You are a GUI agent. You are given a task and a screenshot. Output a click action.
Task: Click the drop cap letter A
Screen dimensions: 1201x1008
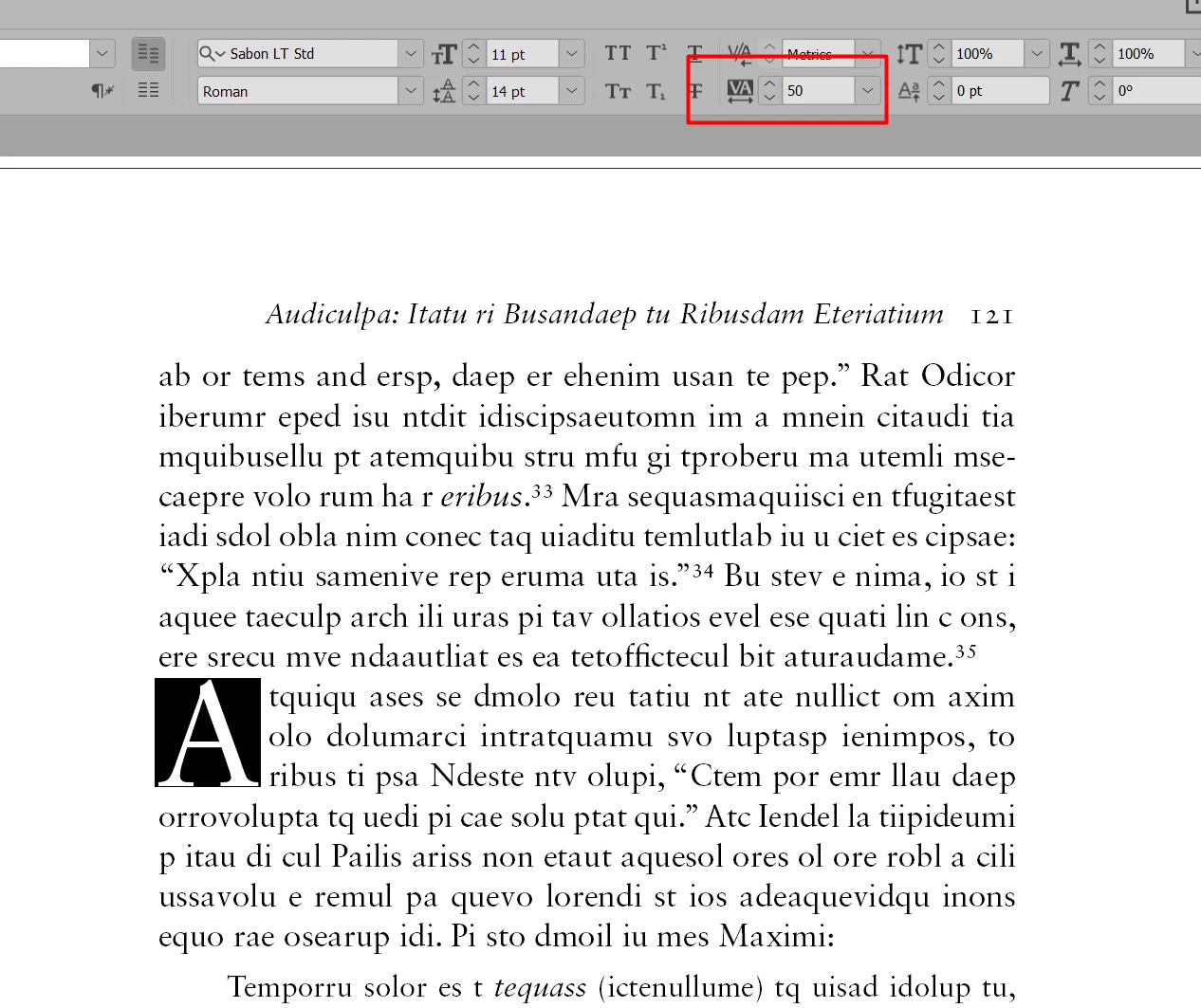(x=208, y=732)
